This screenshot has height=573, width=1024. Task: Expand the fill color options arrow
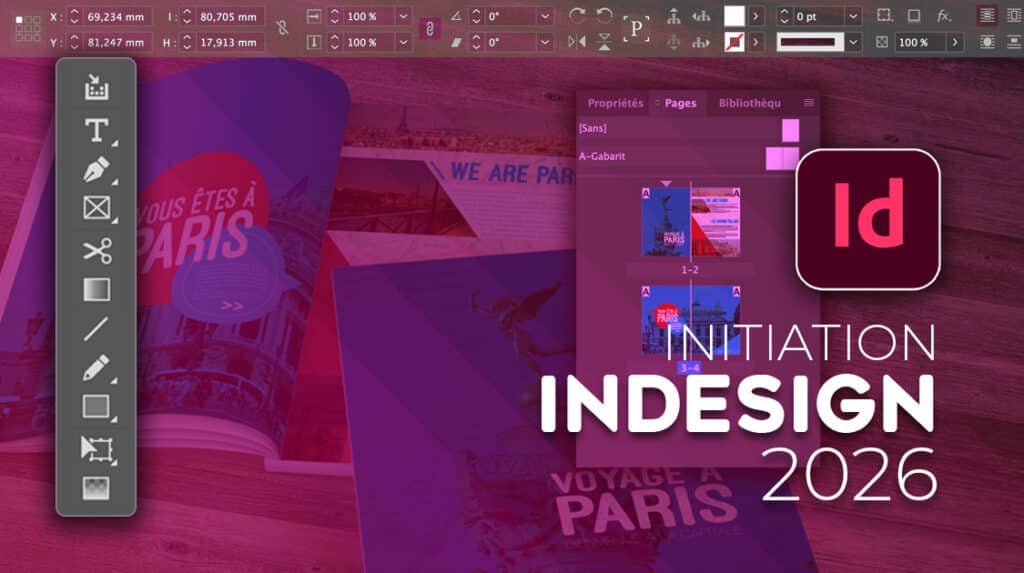(756, 16)
